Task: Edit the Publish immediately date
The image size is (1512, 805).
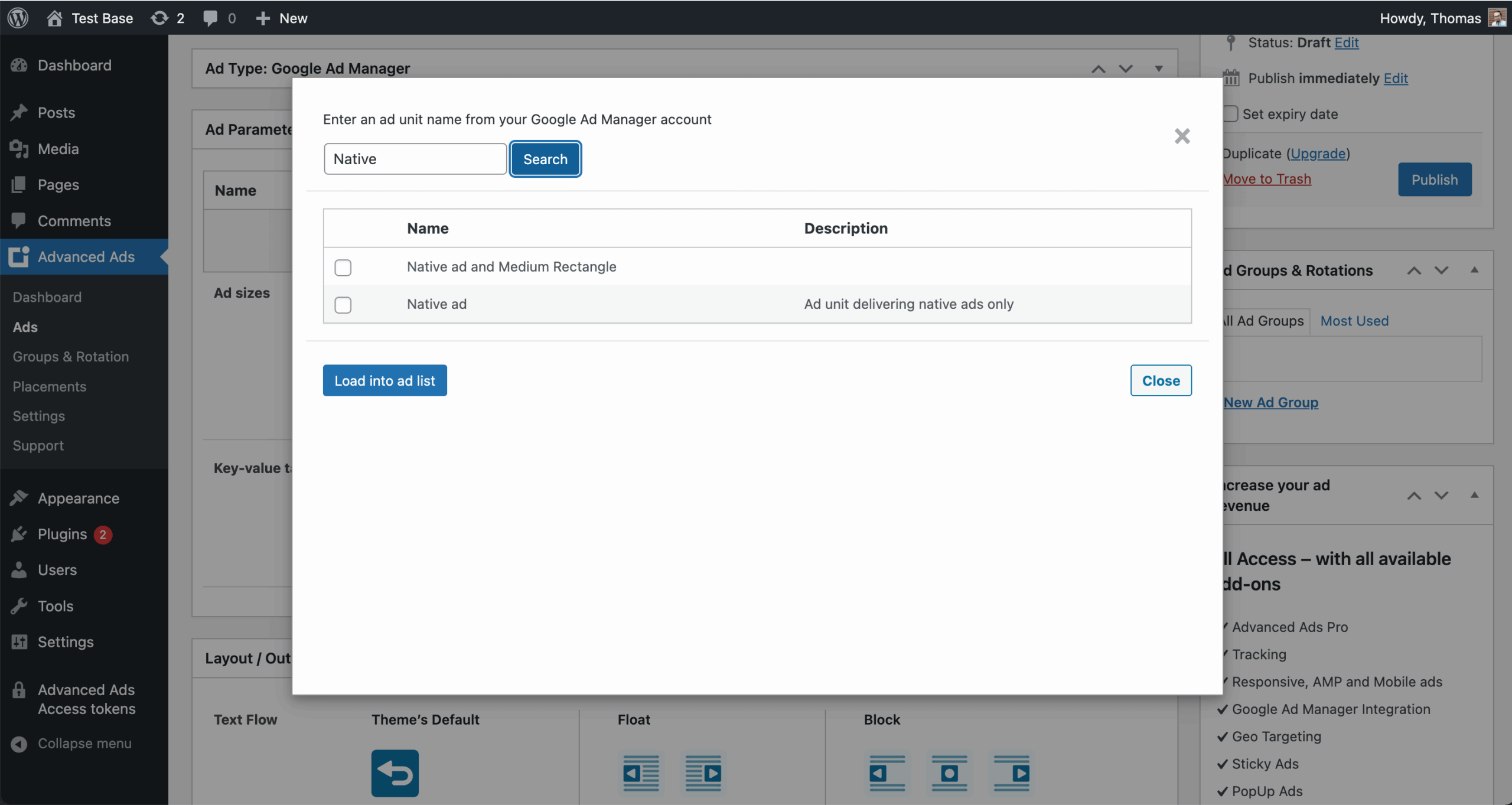Action: click(x=1396, y=78)
